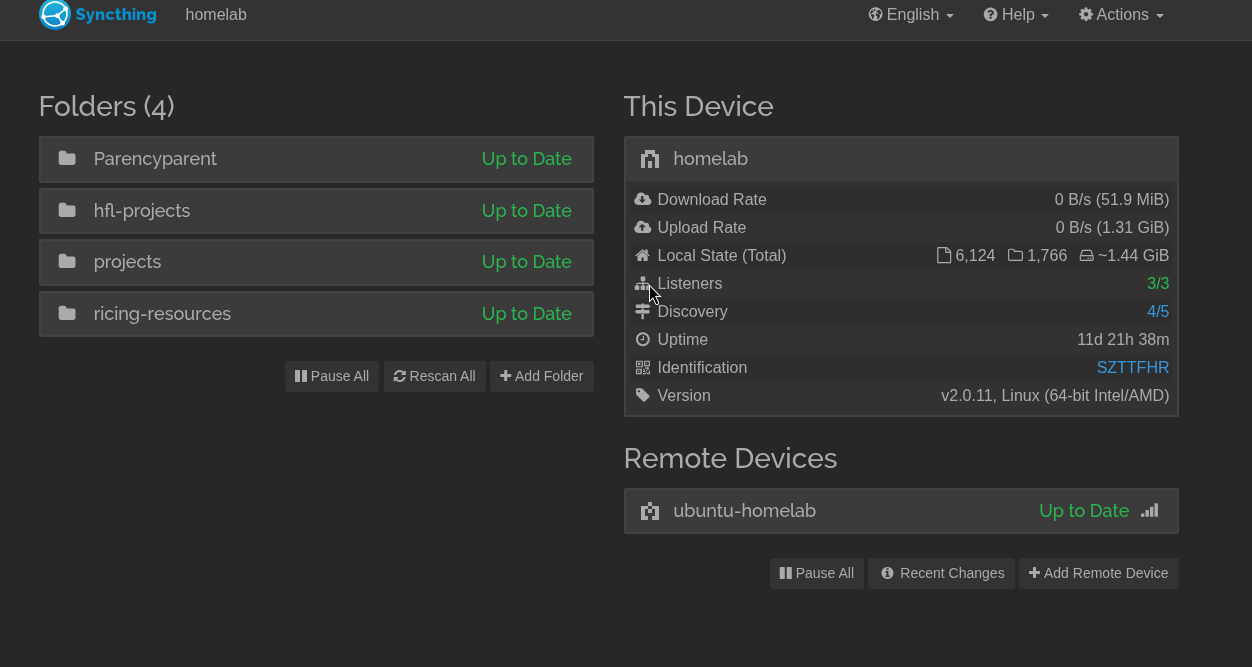Click the Add Remote Device button
Image resolution: width=1252 pixels, height=667 pixels.
coord(1098,573)
